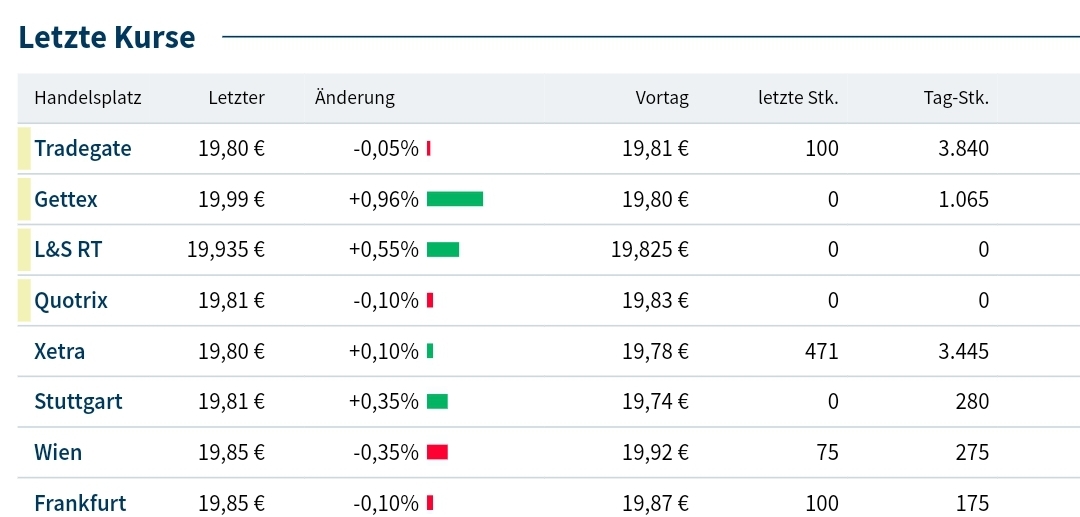Click the Letzter column header
1080x517 pixels.
point(236,98)
